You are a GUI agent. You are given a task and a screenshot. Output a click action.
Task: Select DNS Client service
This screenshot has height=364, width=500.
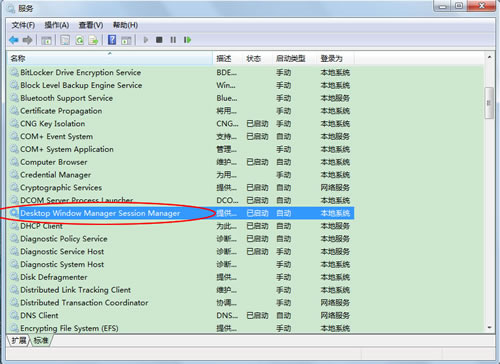click(180, 315)
